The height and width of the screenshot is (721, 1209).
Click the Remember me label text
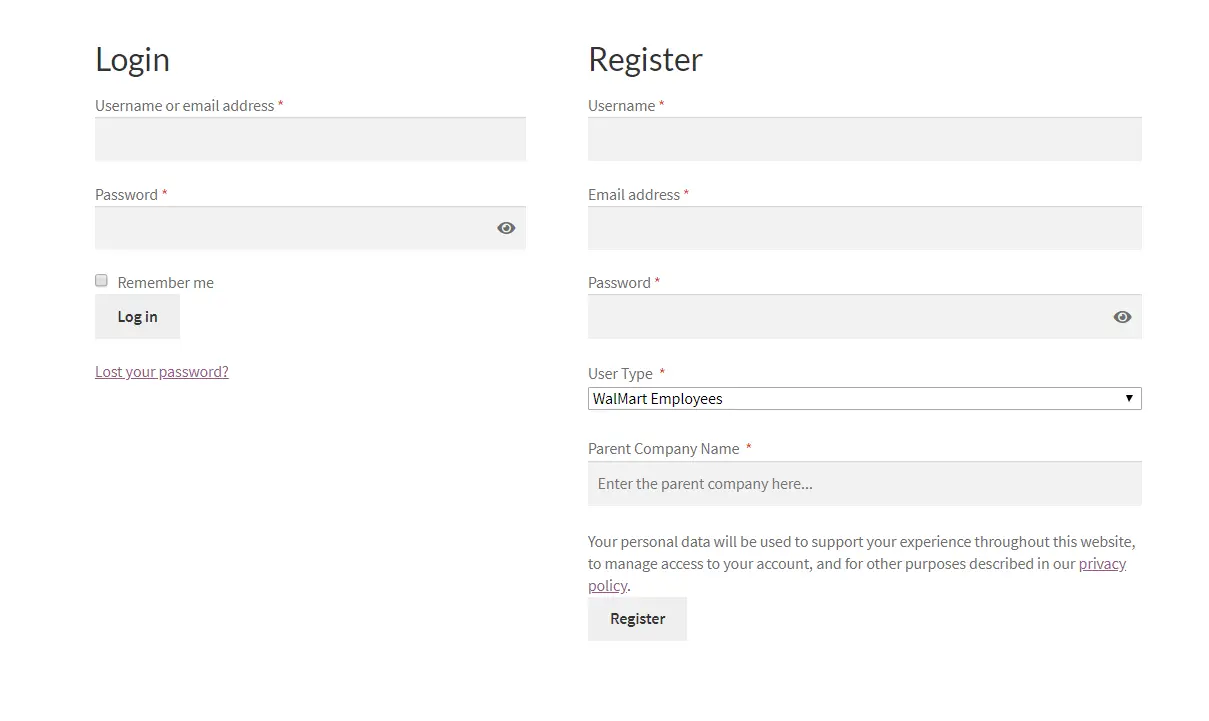tap(165, 283)
